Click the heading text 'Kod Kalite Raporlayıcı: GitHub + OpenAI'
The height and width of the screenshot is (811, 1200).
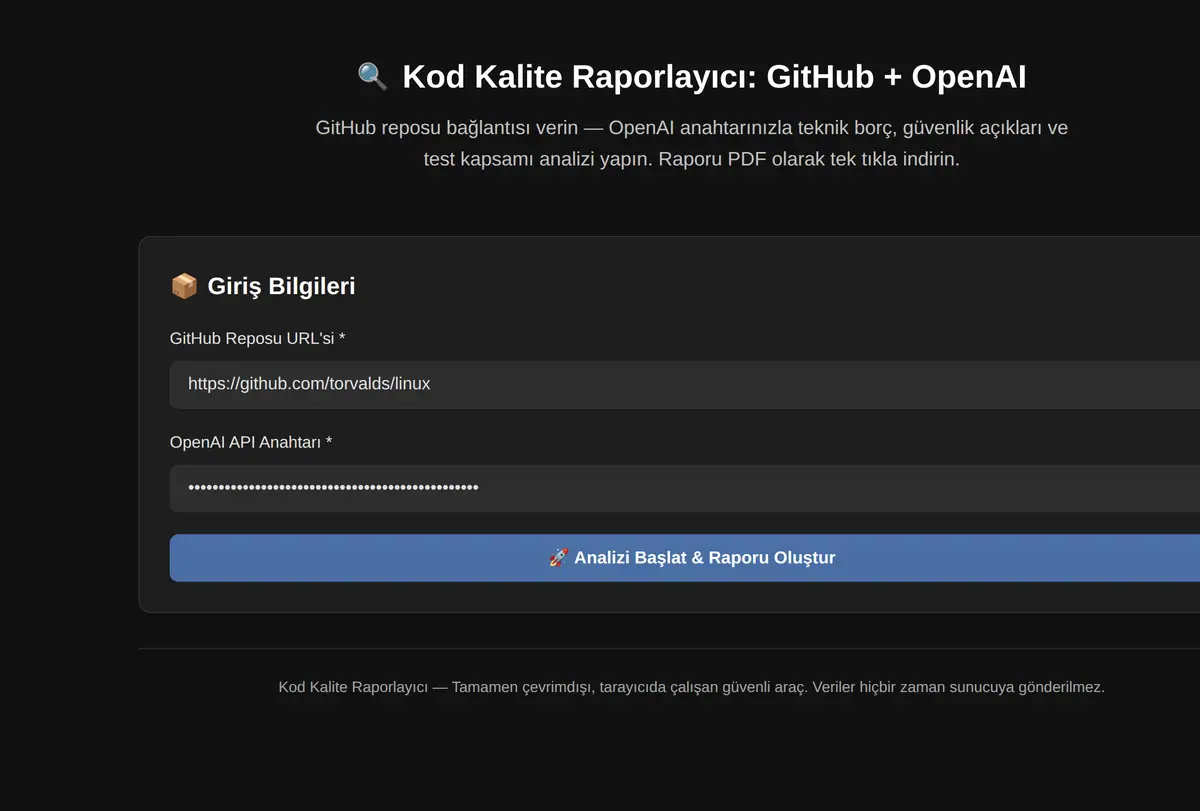coord(714,77)
